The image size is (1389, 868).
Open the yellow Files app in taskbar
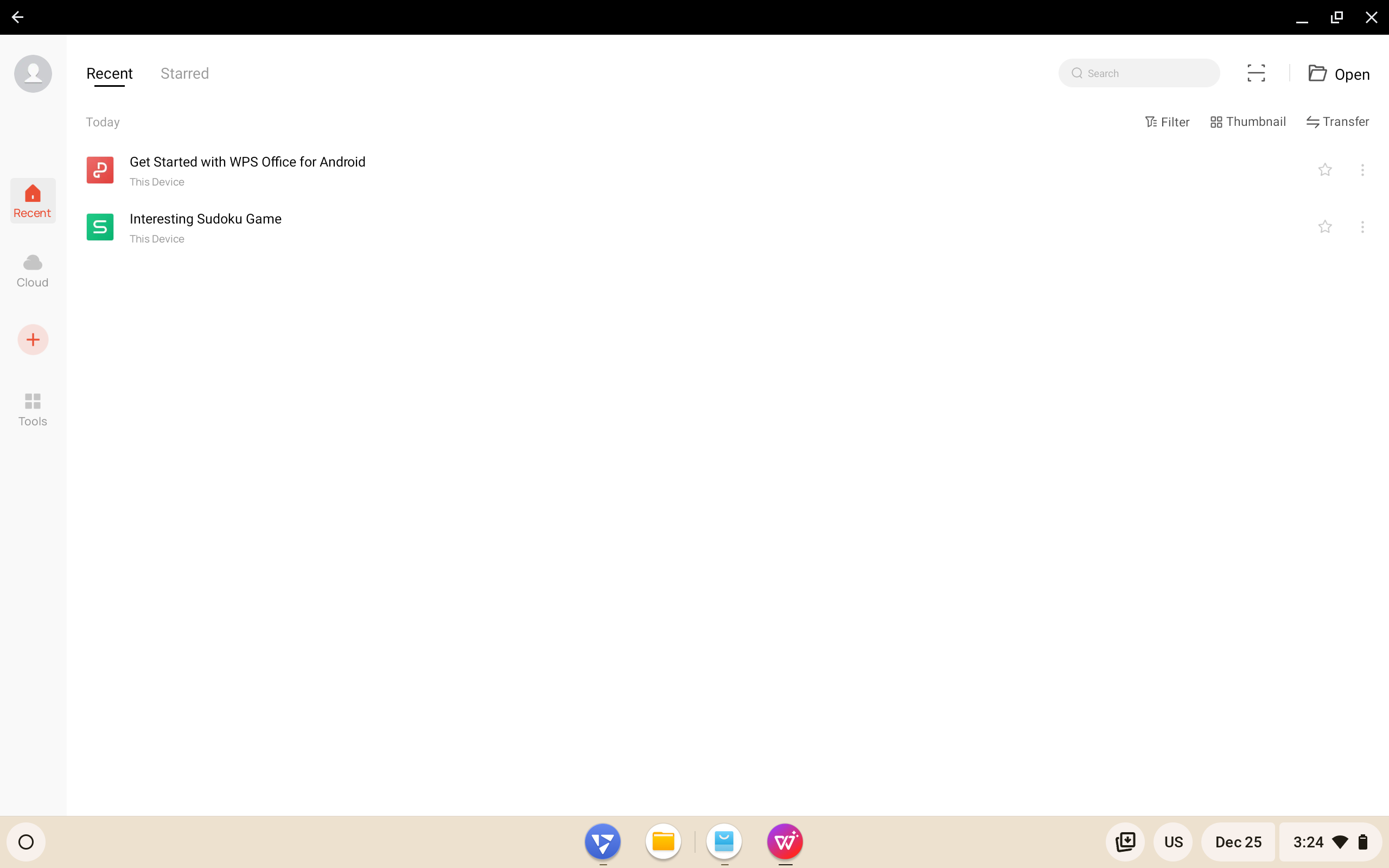(663, 841)
